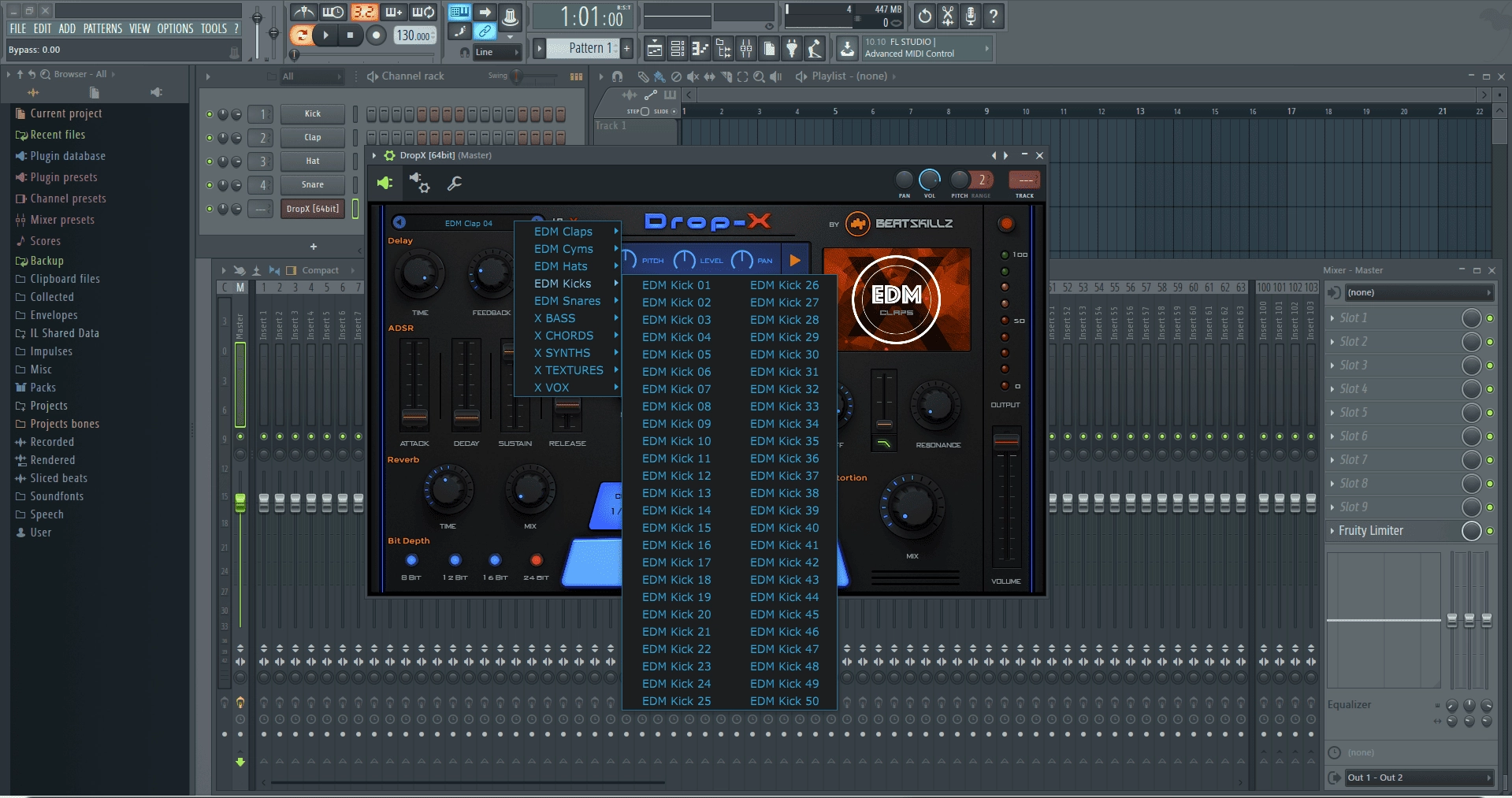Open the FILE menu
The image size is (1512, 798).
[x=17, y=28]
